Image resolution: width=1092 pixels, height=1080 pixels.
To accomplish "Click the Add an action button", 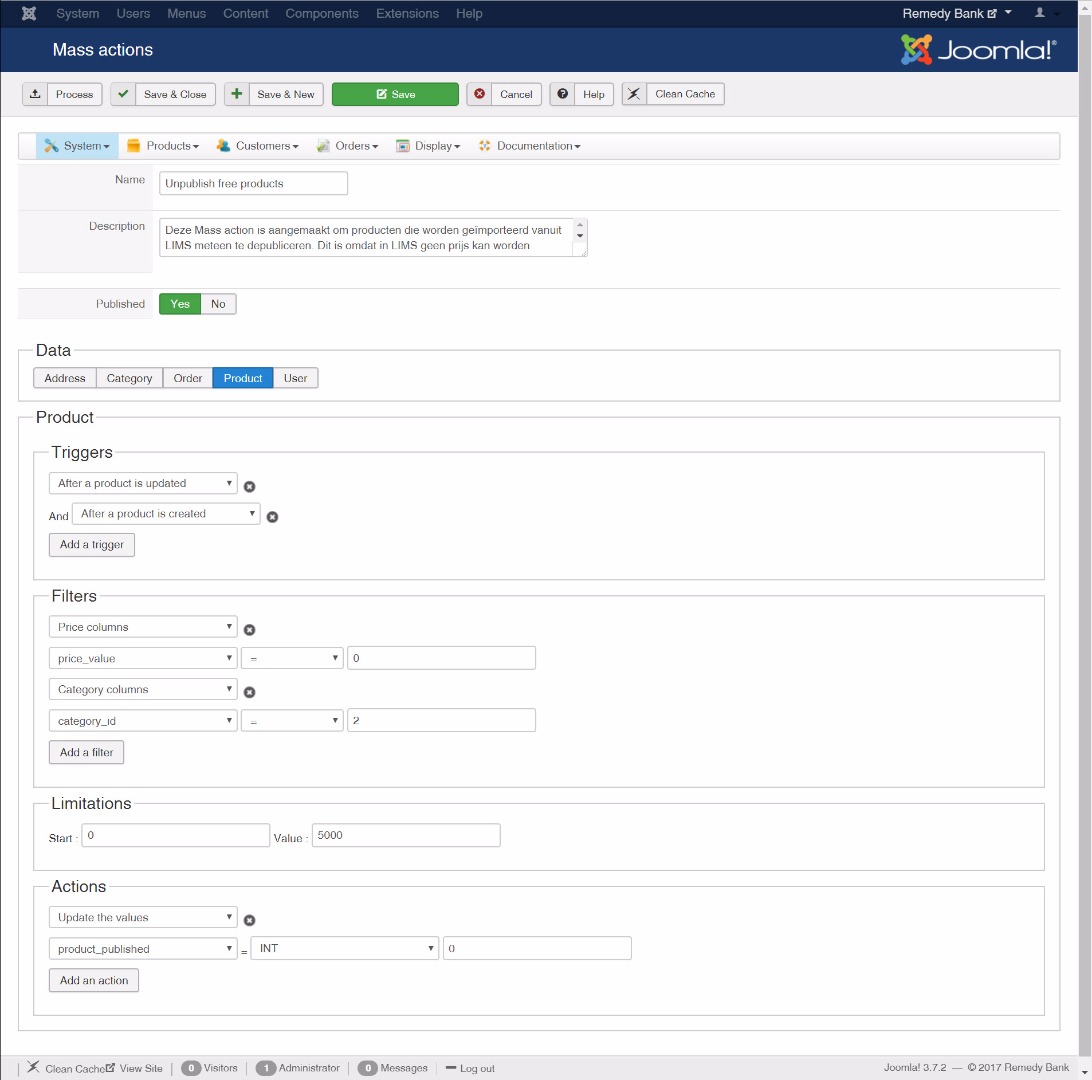I will tap(94, 980).
